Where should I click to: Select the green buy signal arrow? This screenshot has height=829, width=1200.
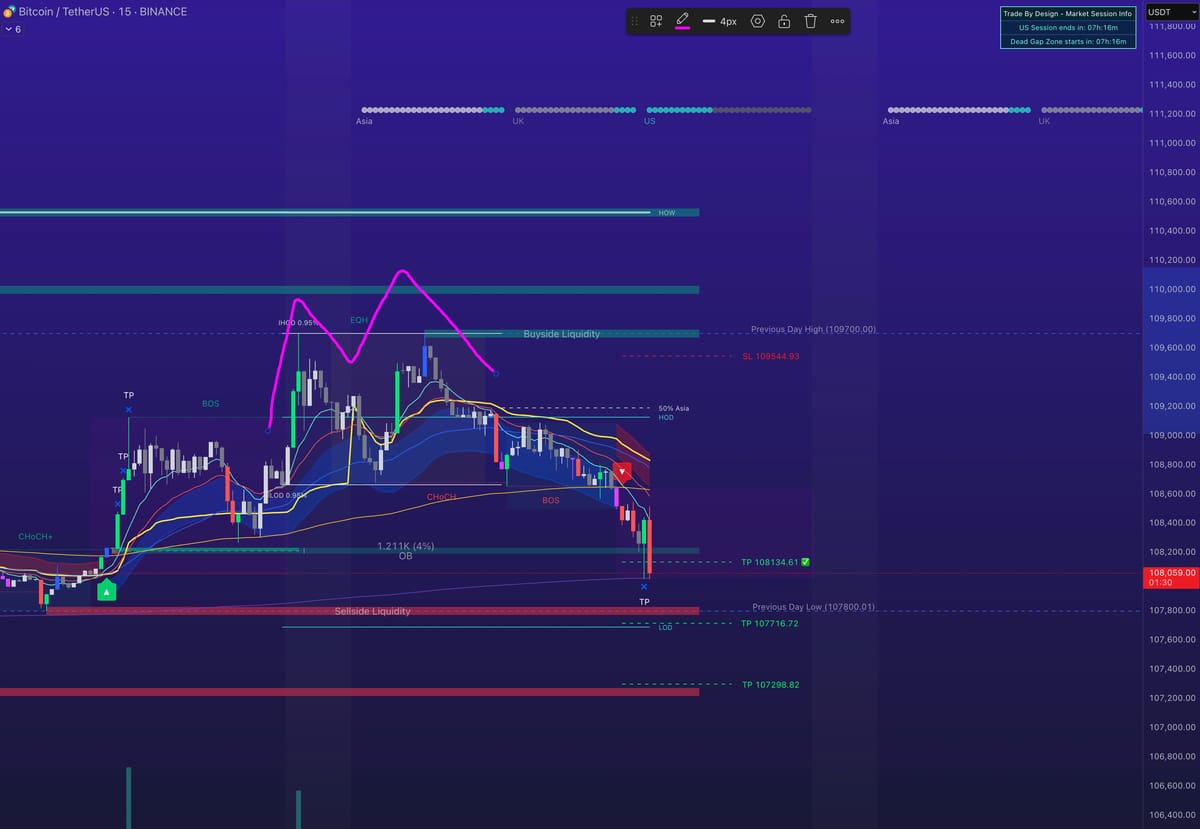tap(107, 590)
